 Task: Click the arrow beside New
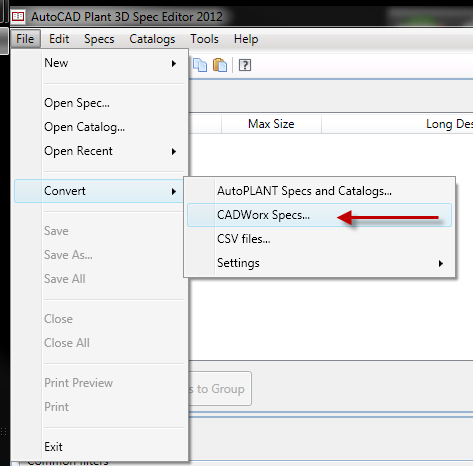pyautogui.click(x=174, y=63)
